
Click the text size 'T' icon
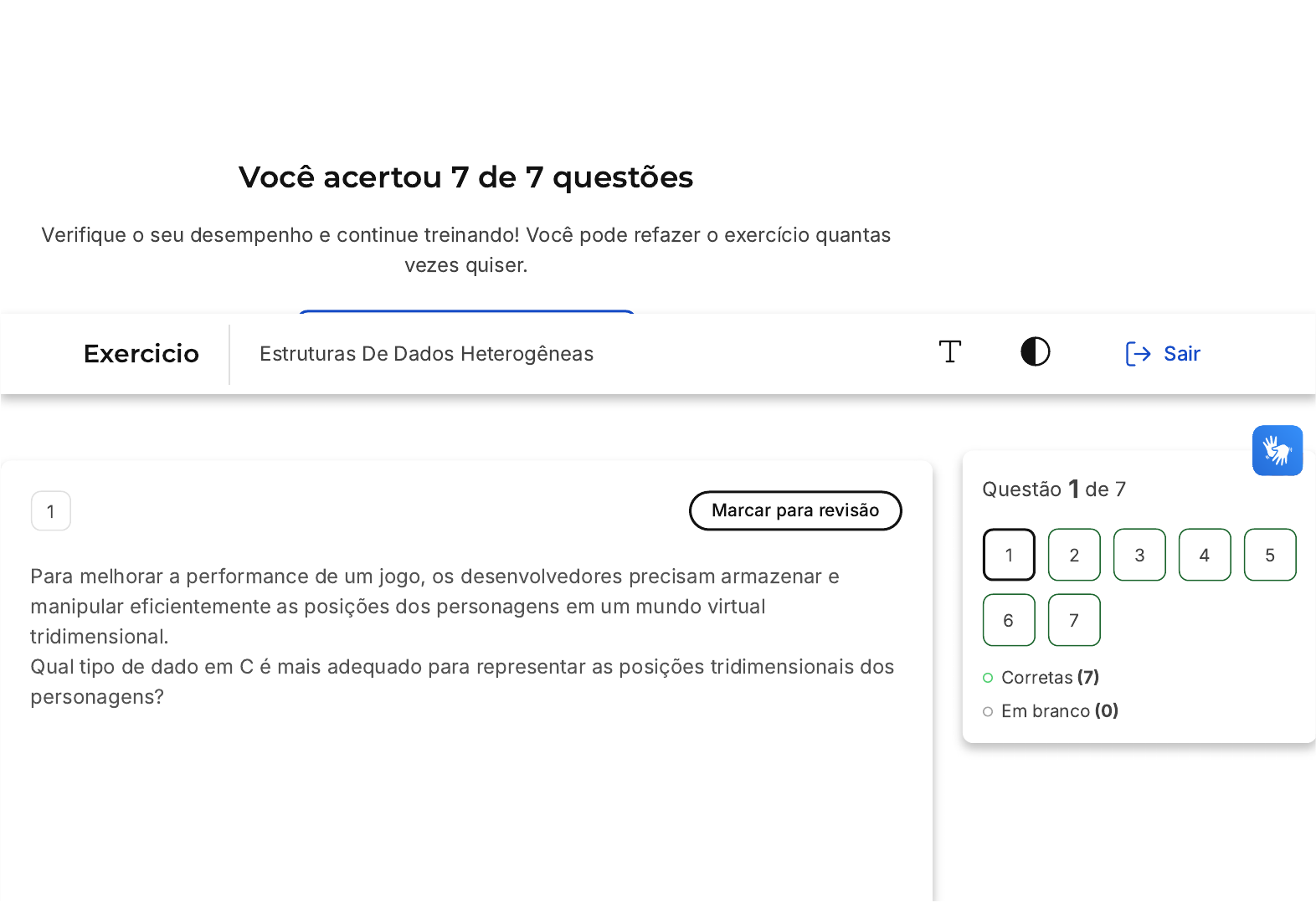[x=949, y=352]
